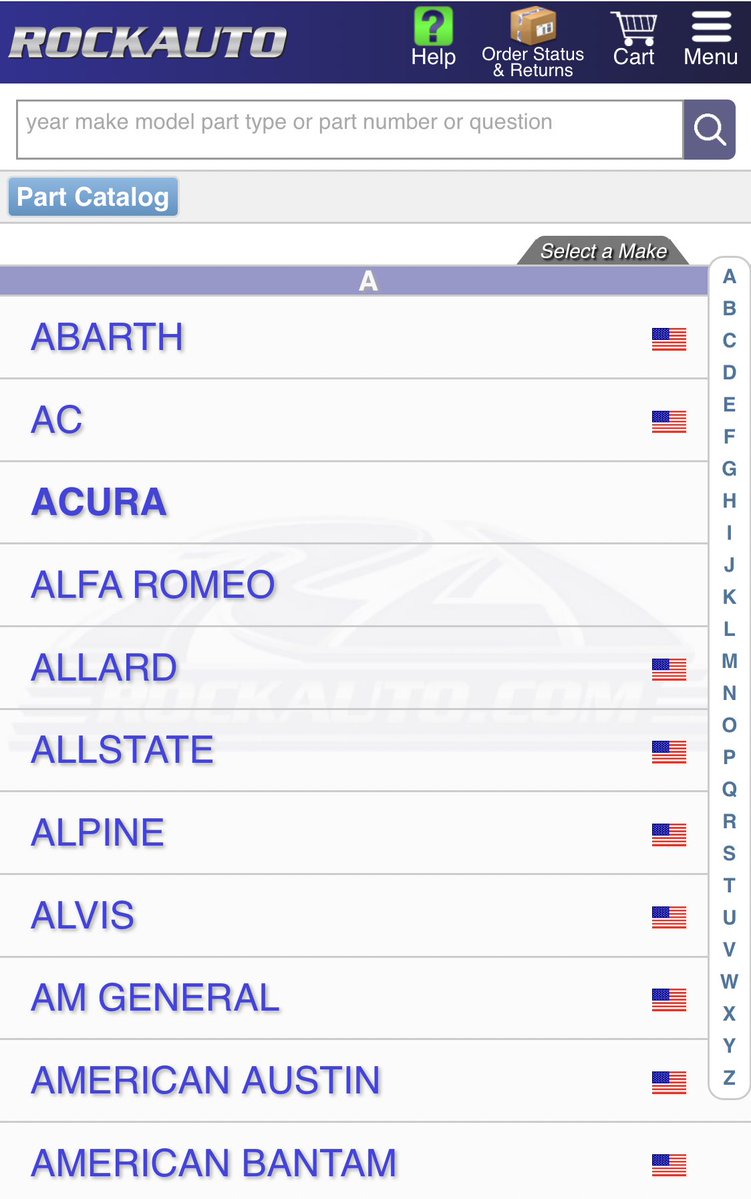The width and height of the screenshot is (751, 1199).
Task: Open the Help question mark icon
Action: [433, 27]
